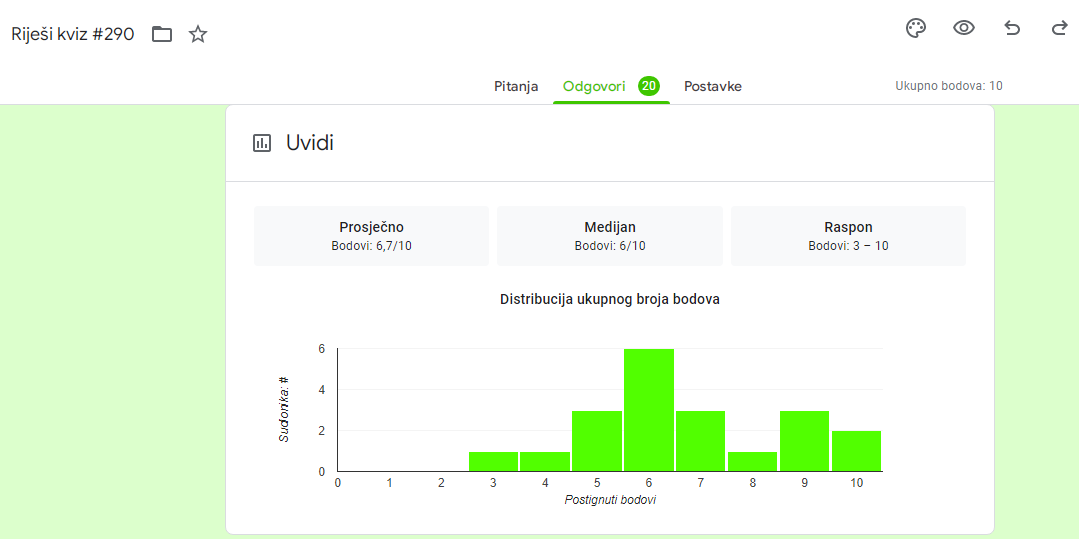
Task: Click the histogram bar for score 3
Action: (493, 461)
